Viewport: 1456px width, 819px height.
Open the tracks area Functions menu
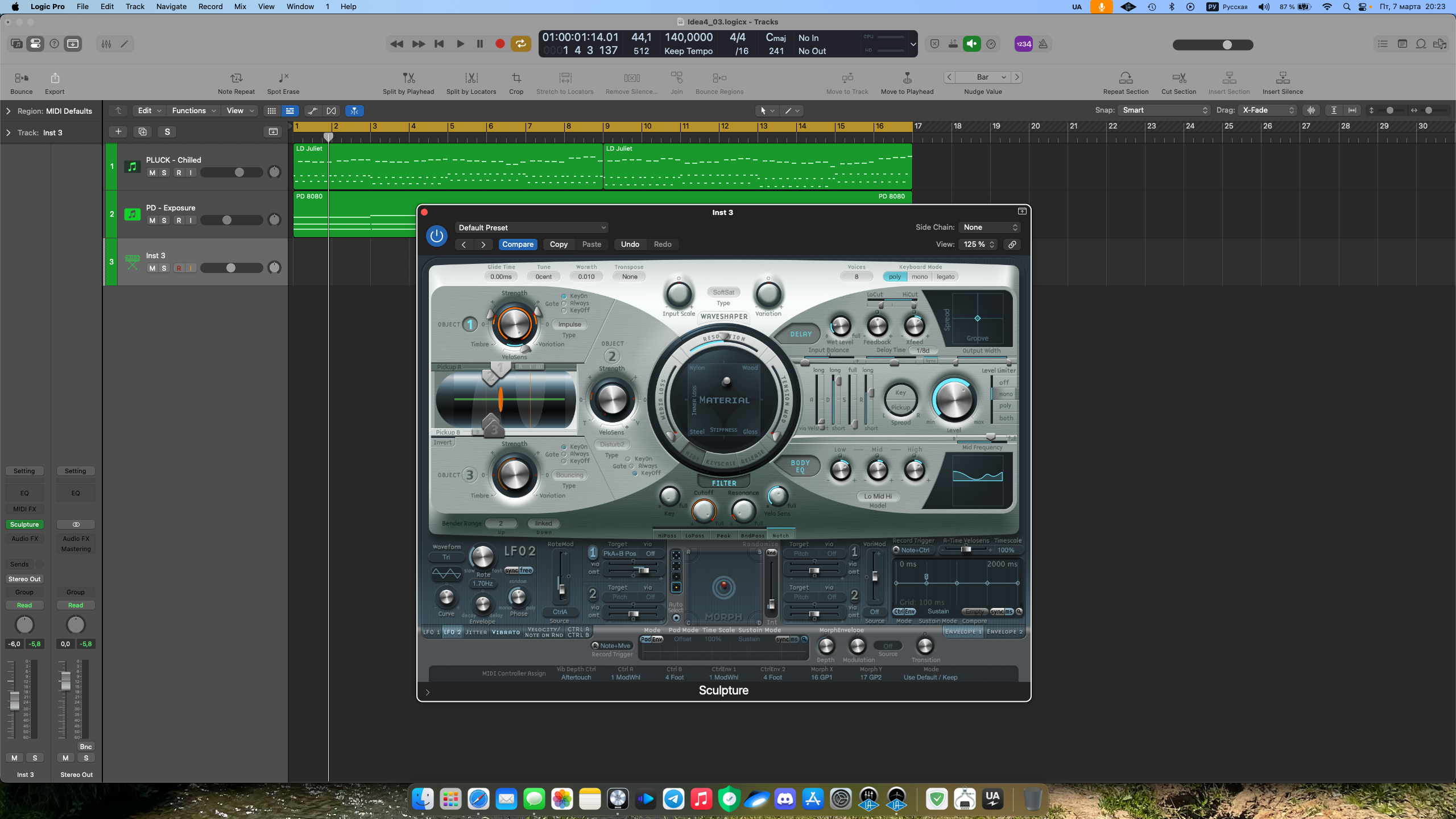point(193,111)
